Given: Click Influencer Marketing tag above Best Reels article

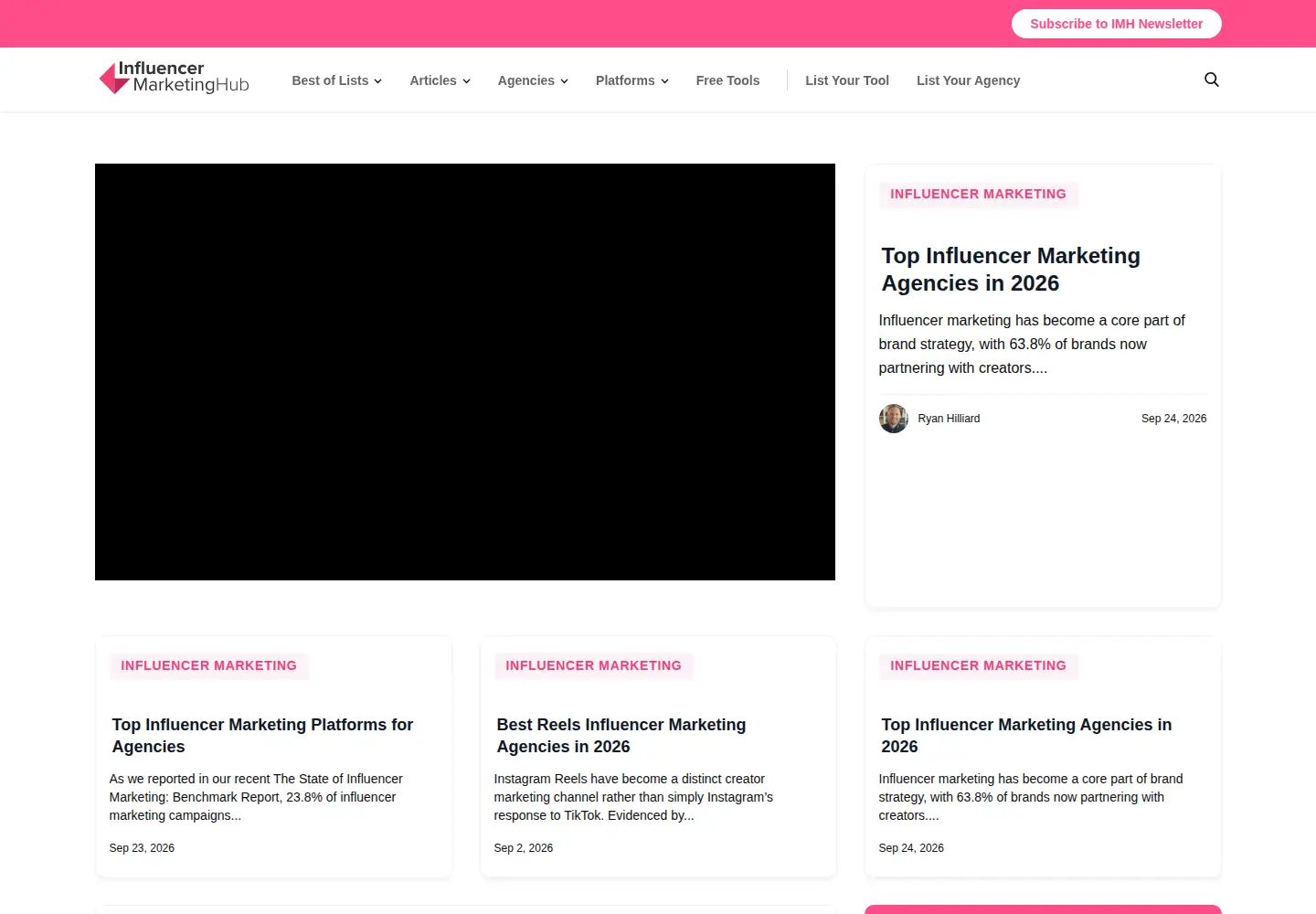Looking at the screenshot, I should point(593,665).
